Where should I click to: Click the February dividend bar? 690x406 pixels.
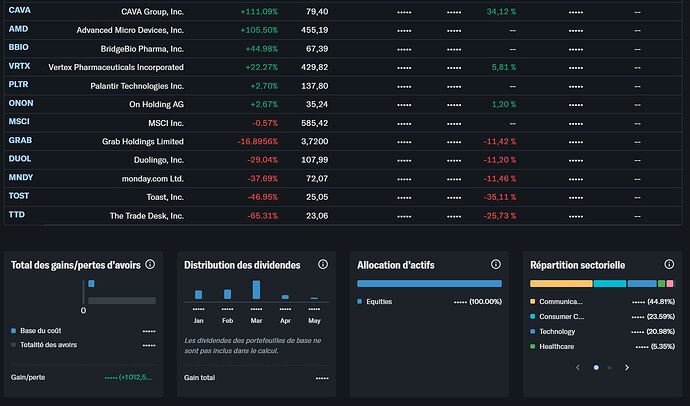[x=228, y=294]
